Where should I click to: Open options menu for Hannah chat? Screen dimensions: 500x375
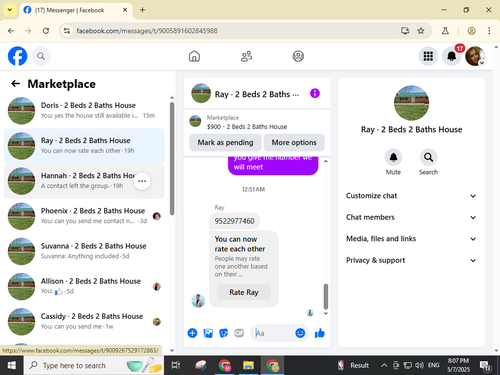142,181
